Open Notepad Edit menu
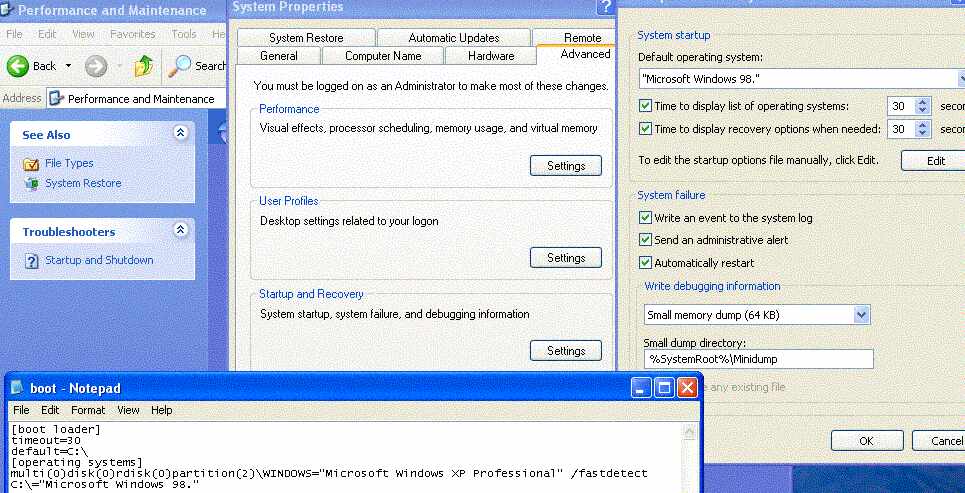Screen dimensions: 965x493 click(x=50, y=410)
